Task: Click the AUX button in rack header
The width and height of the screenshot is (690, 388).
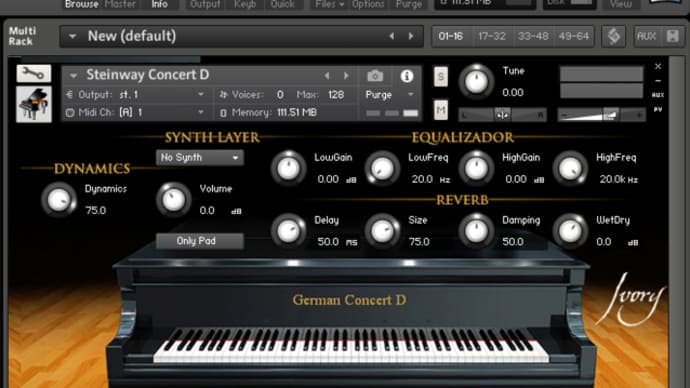Action: point(646,36)
